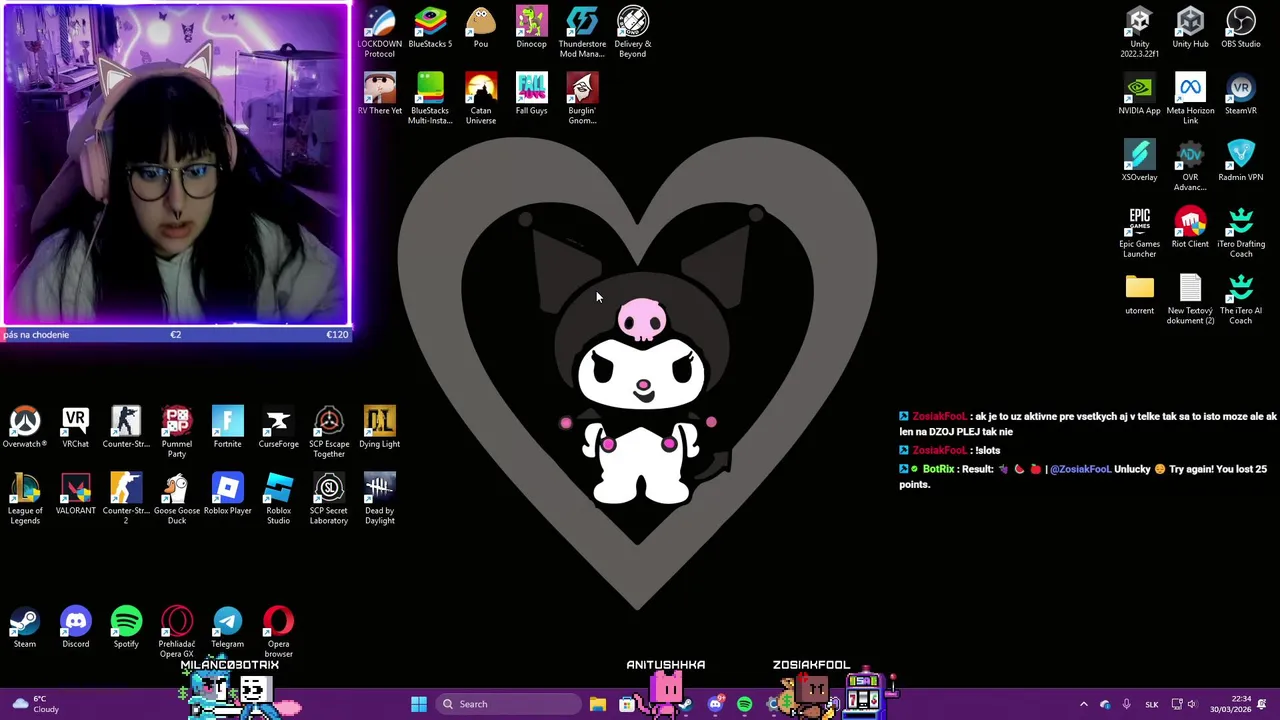Launch Overwatch shortcut
The height and width of the screenshot is (720, 1280).
[x=25, y=427]
